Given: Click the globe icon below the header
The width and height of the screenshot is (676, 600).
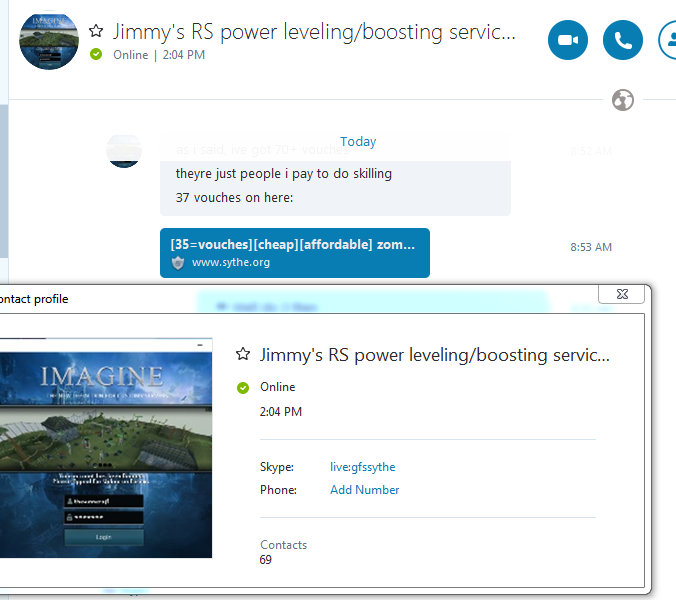Looking at the screenshot, I should click(x=623, y=100).
